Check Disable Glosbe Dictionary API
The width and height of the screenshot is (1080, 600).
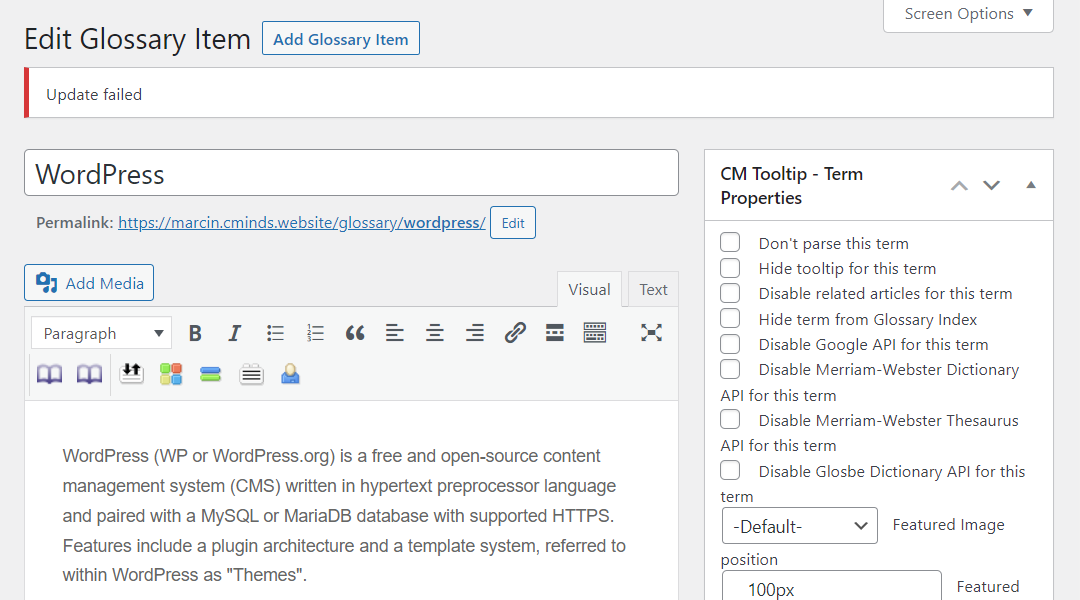click(730, 470)
